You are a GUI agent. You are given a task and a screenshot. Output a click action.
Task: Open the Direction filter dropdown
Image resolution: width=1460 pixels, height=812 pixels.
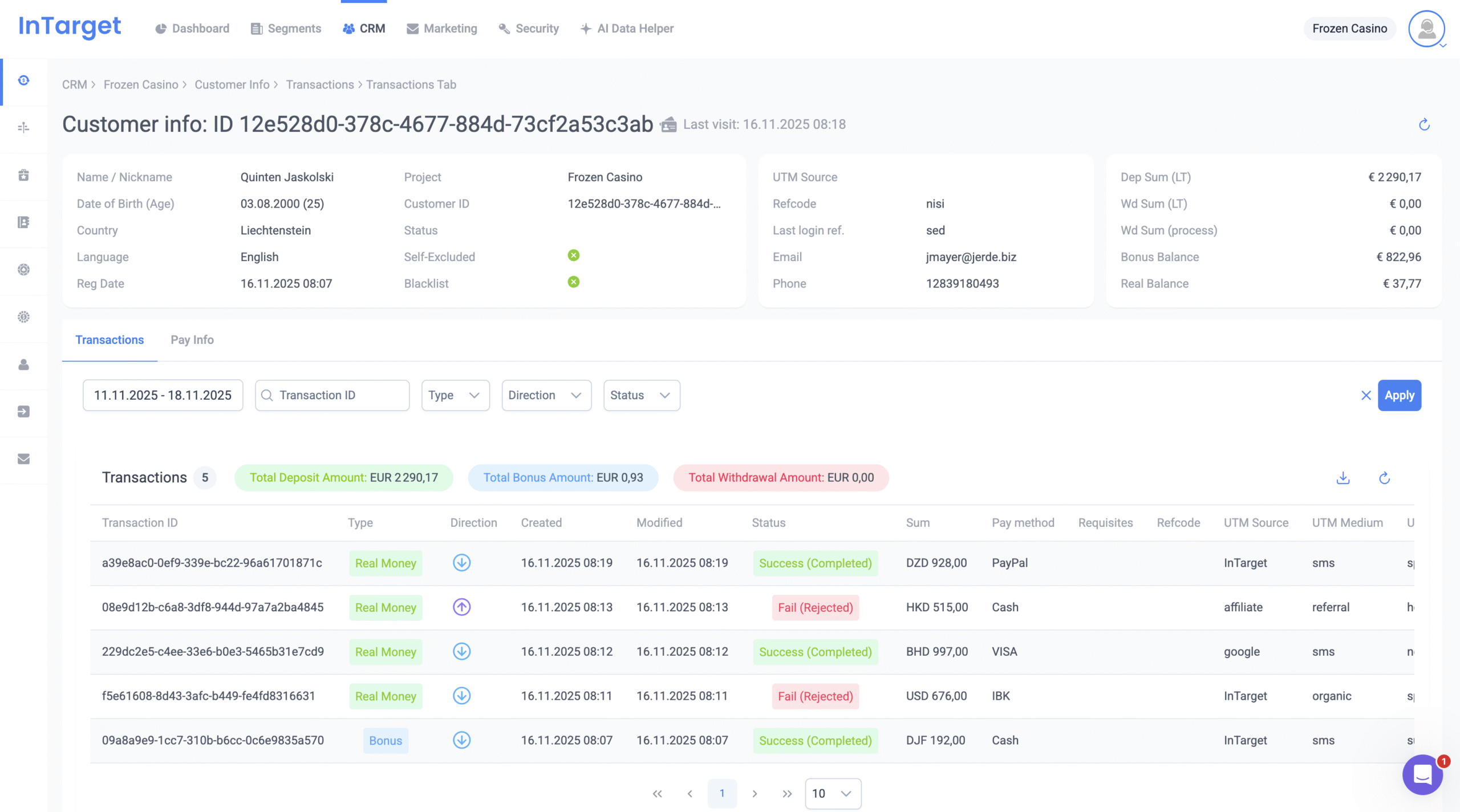tap(546, 395)
